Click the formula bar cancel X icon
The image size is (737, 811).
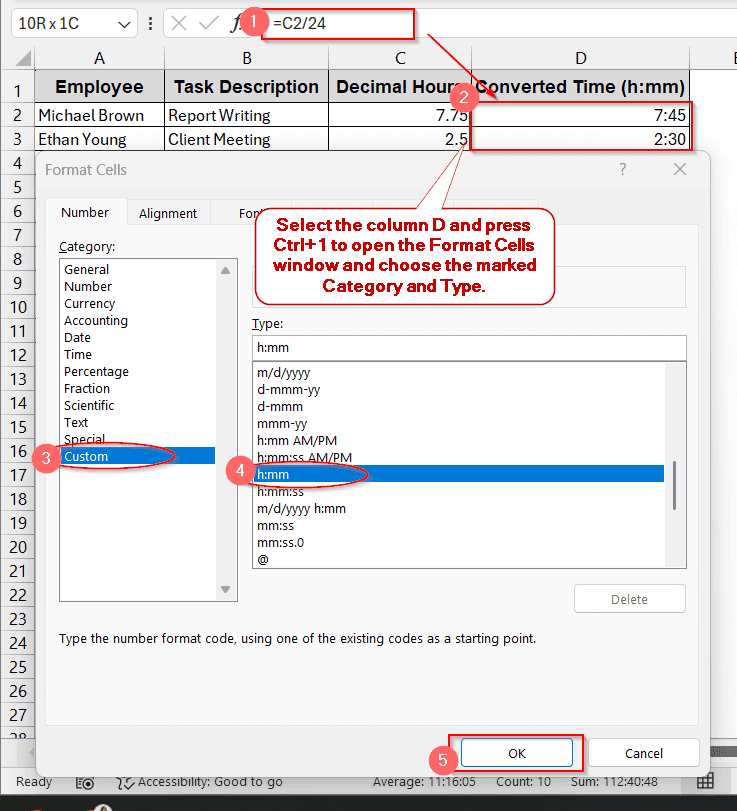[x=179, y=23]
